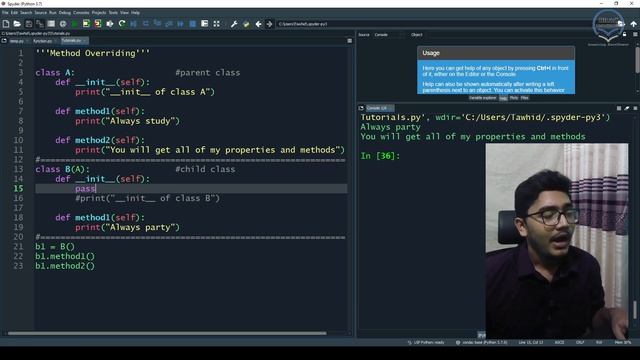This screenshot has width=640, height=360.
Task: Click the In [36]: console prompt
Action: coord(380,156)
